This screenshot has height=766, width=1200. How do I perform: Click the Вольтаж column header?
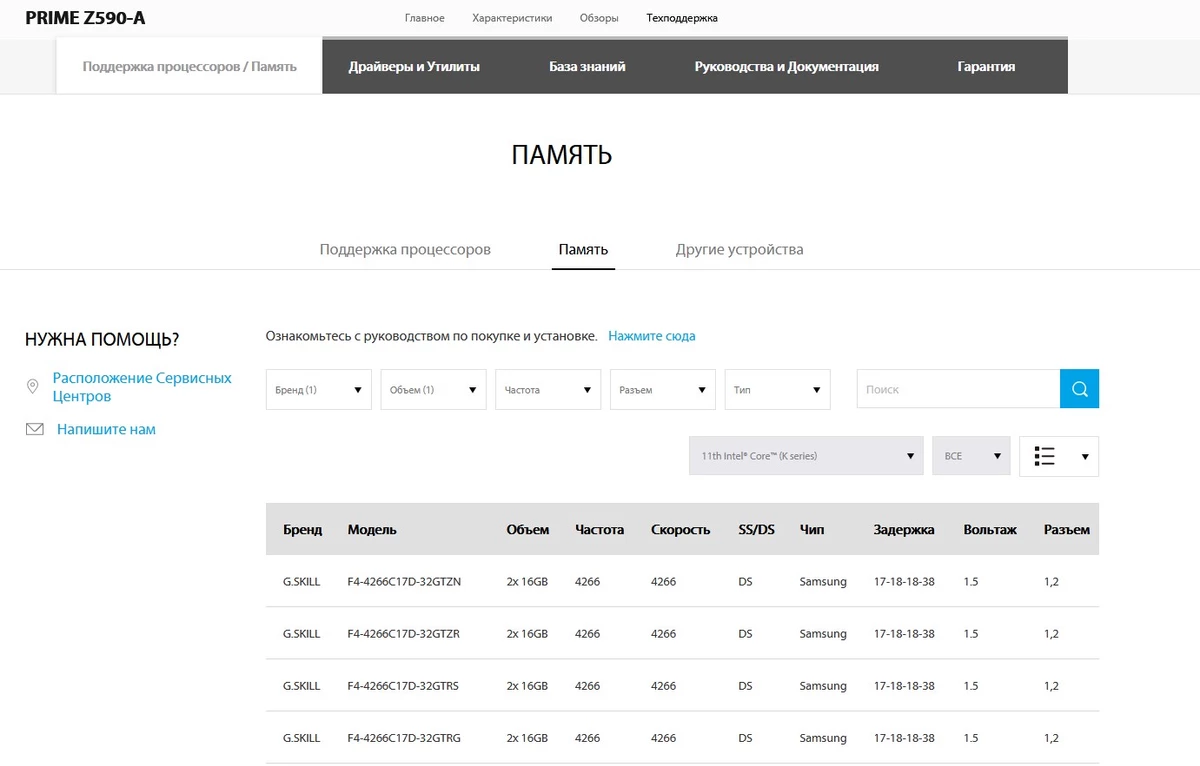(990, 529)
